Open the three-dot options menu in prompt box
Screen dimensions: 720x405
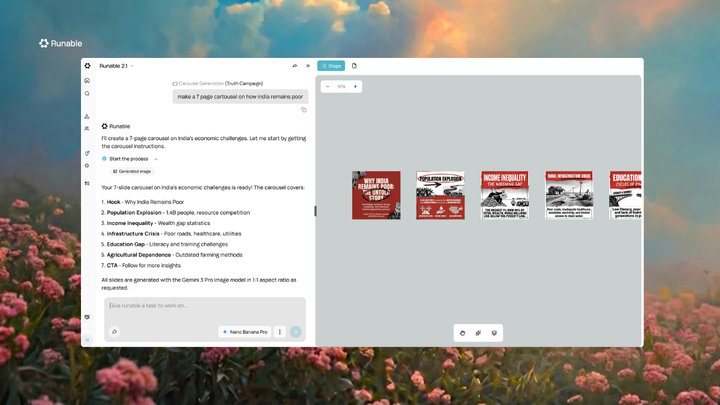pyautogui.click(x=280, y=332)
